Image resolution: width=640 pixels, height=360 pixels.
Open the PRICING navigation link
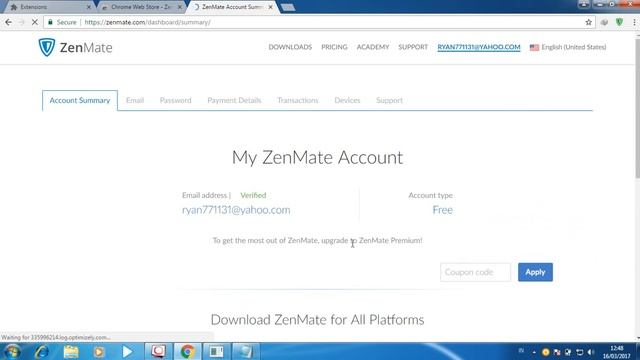334,47
